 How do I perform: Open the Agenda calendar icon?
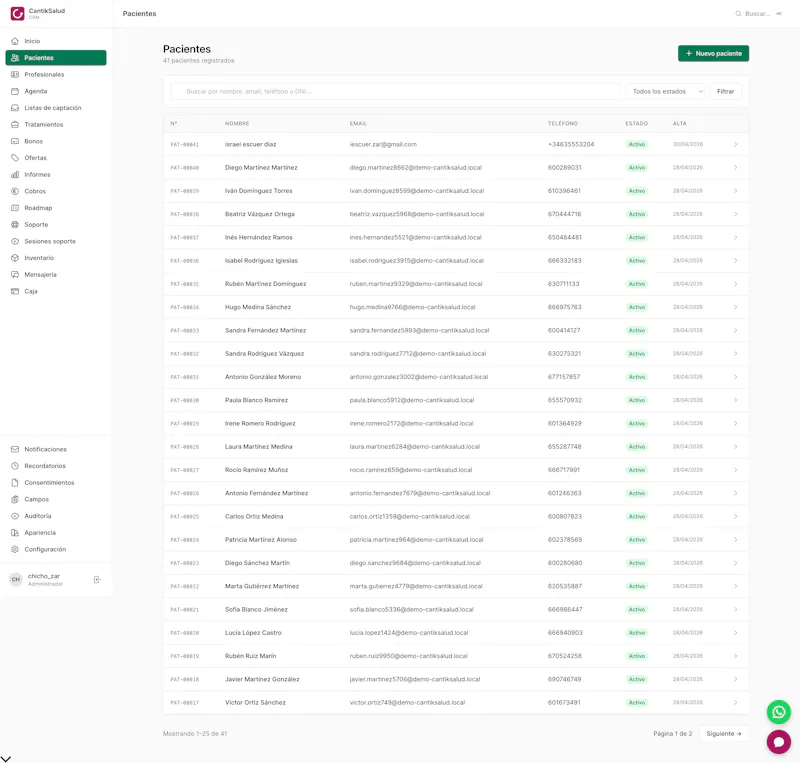pos(15,91)
